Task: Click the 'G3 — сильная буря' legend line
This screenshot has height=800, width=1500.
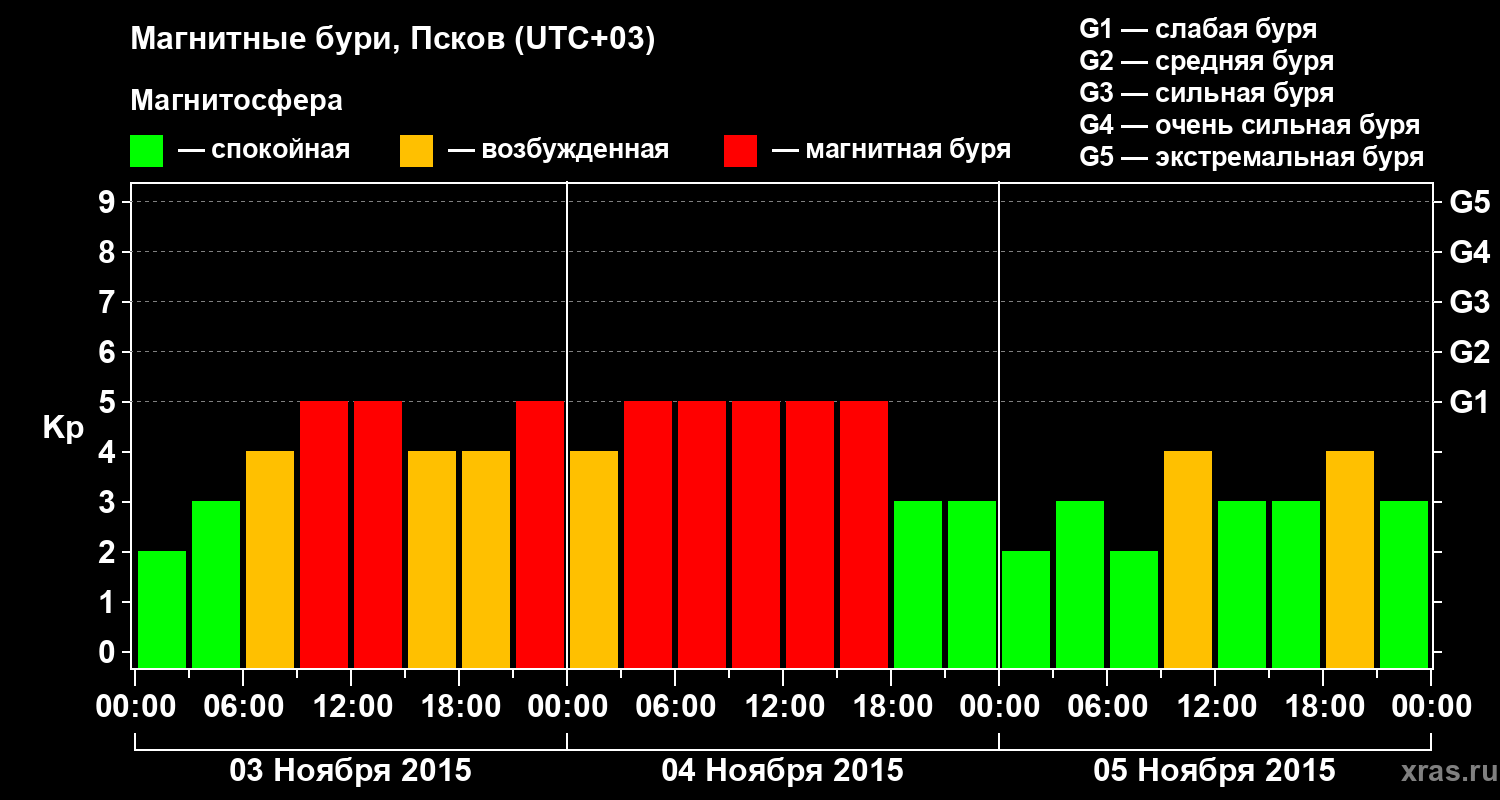Action: (x=1207, y=93)
